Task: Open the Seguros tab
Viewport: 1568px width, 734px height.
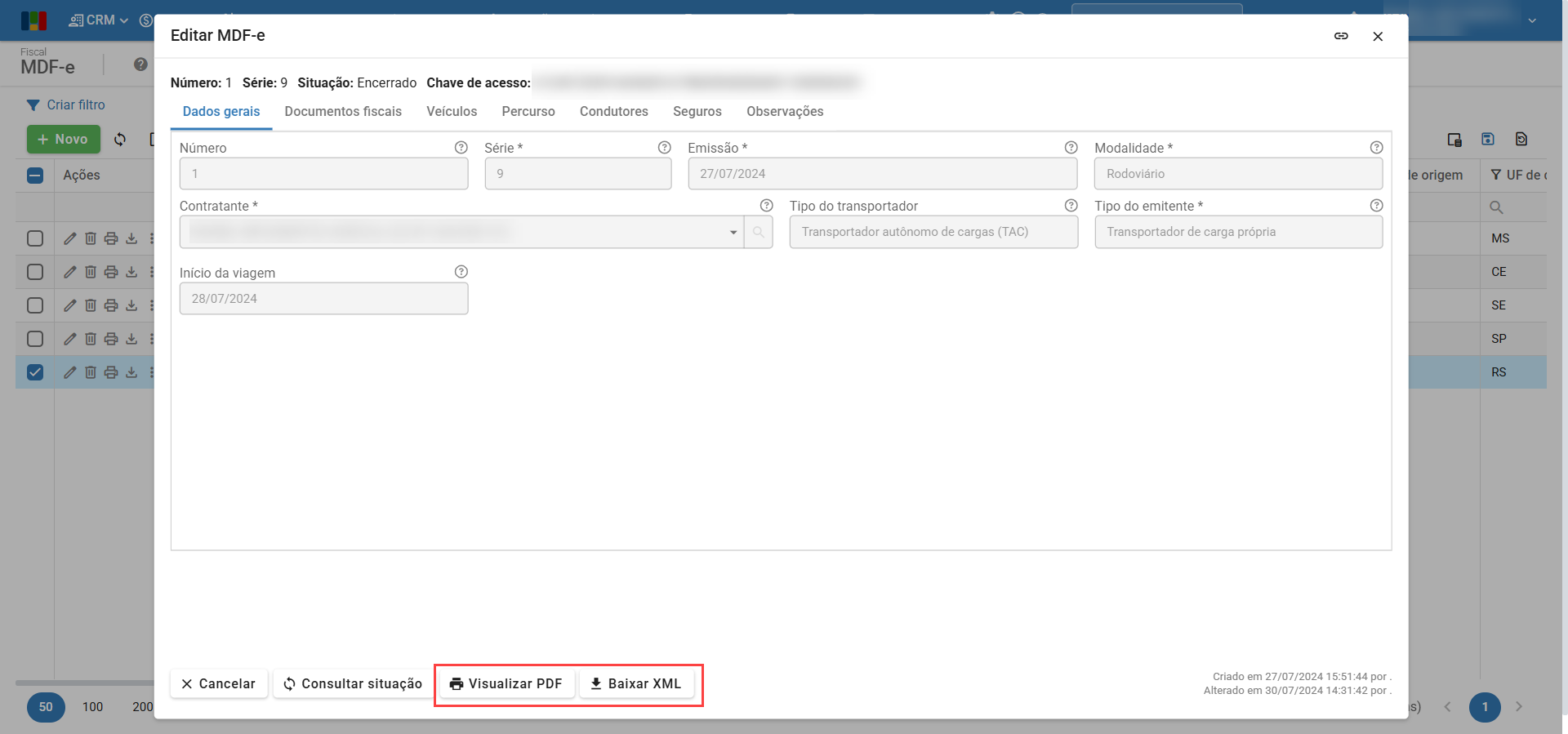Action: click(x=697, y=112)
